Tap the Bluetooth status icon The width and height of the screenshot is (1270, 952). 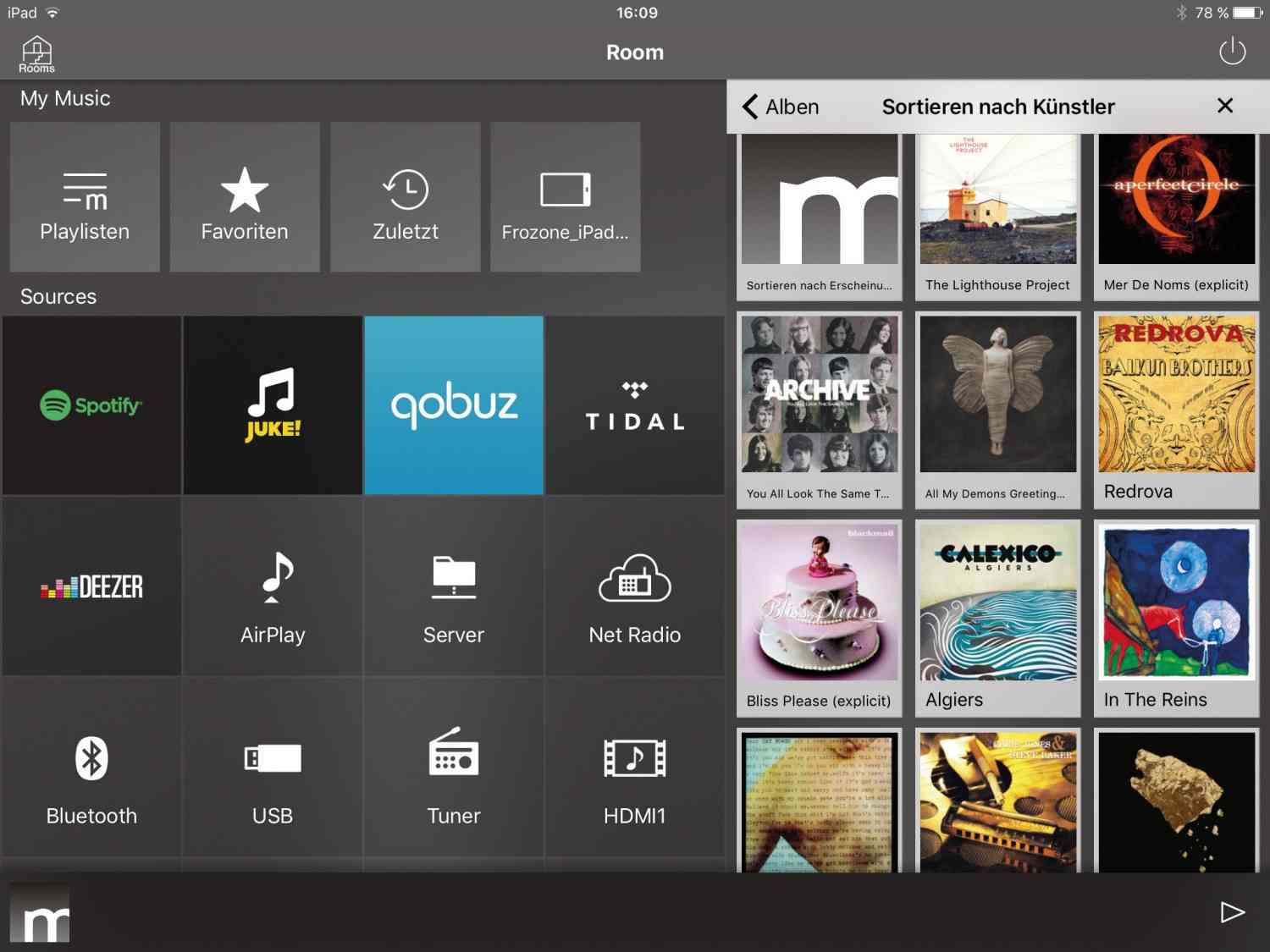click(1181, 13)
